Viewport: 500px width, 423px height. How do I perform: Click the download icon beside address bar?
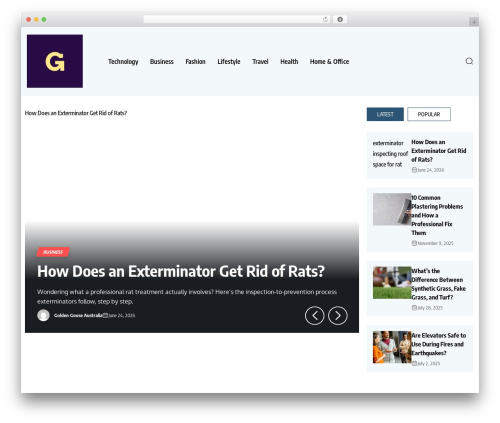tap(340, 20)
